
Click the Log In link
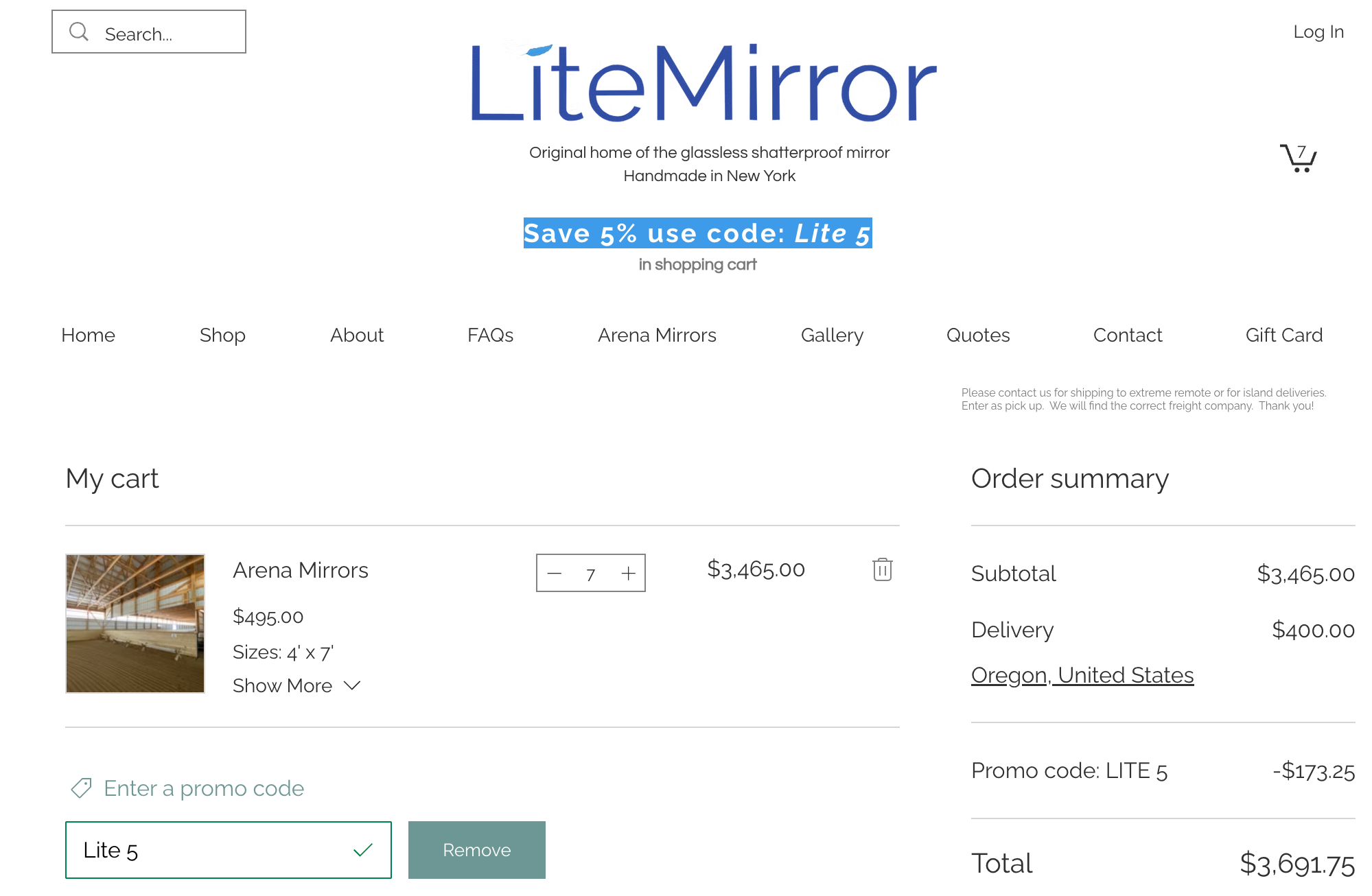coord(1318,32)
